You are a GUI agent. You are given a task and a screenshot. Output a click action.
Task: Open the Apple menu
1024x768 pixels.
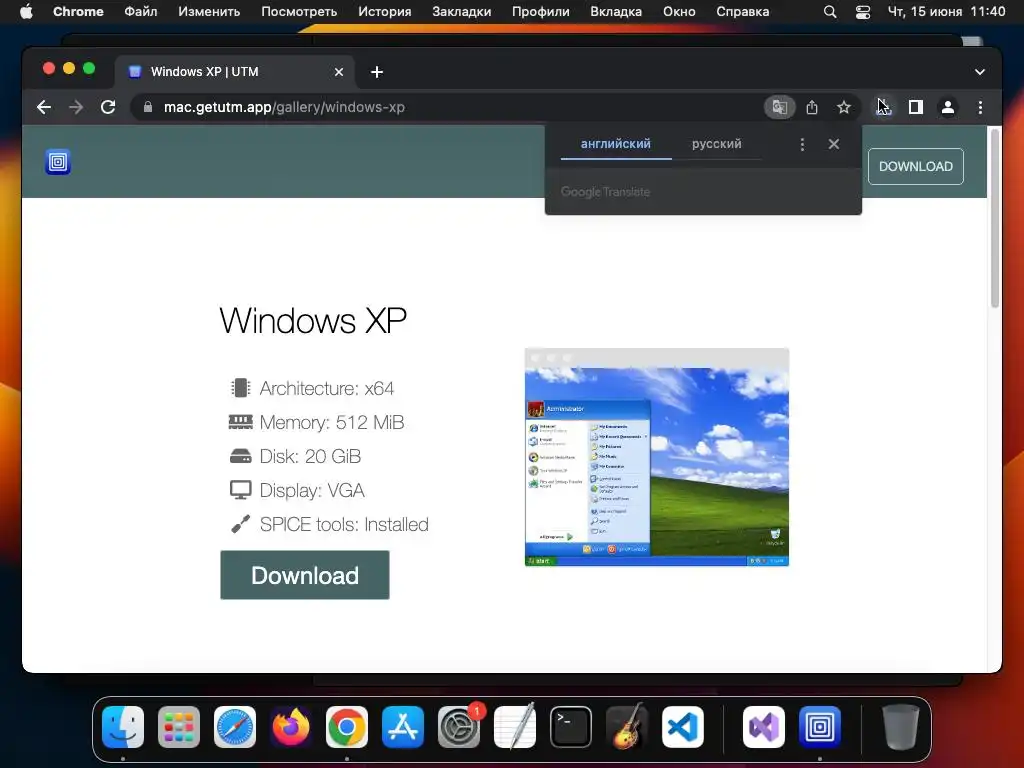click(26, 11)
